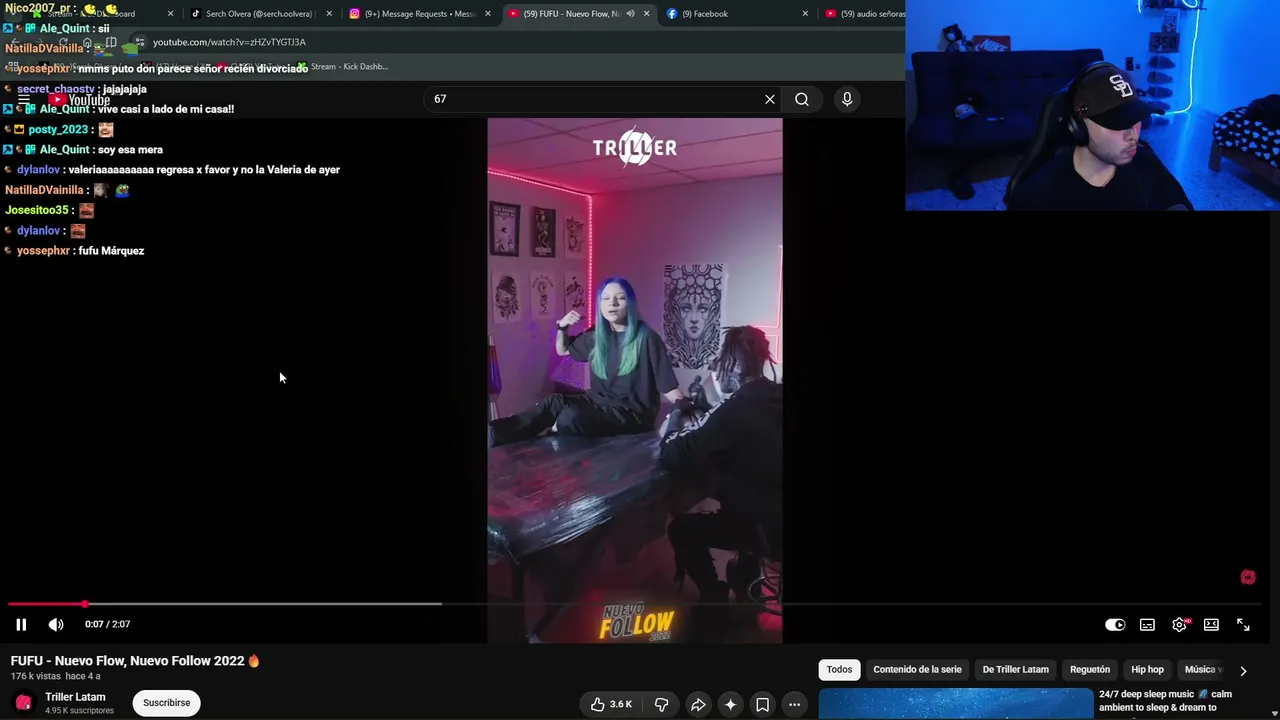Focus the YouTube search field containing 67

pos(596,99)
